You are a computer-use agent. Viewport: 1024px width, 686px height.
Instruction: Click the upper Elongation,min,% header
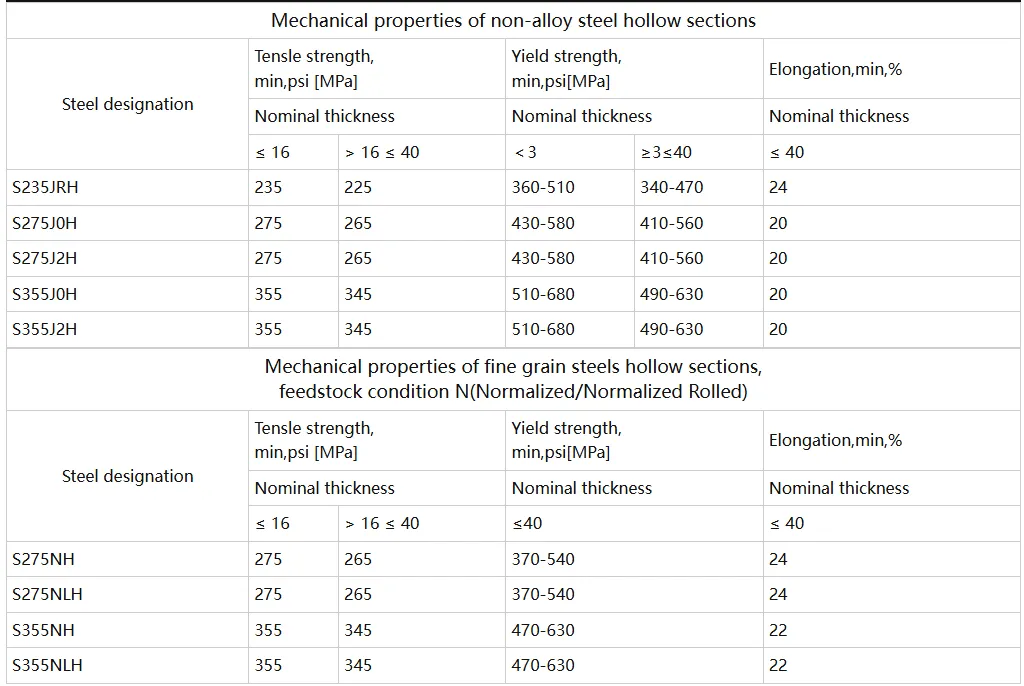[x=835, y=69]
